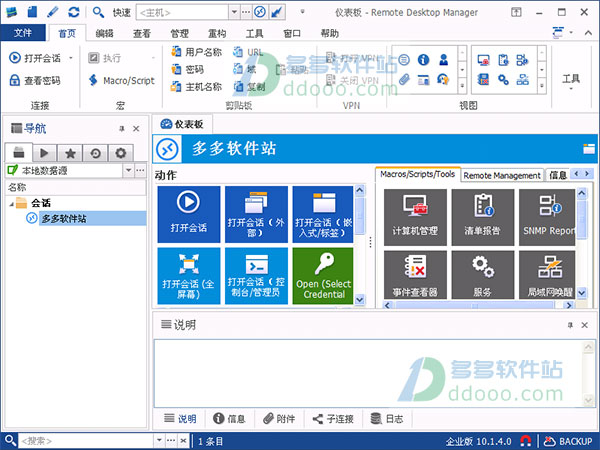Image resolution: width=600 pixels, height=450 pixels.
Task: Expand the view gallery more arrow
Action: (x=462, y=86)
